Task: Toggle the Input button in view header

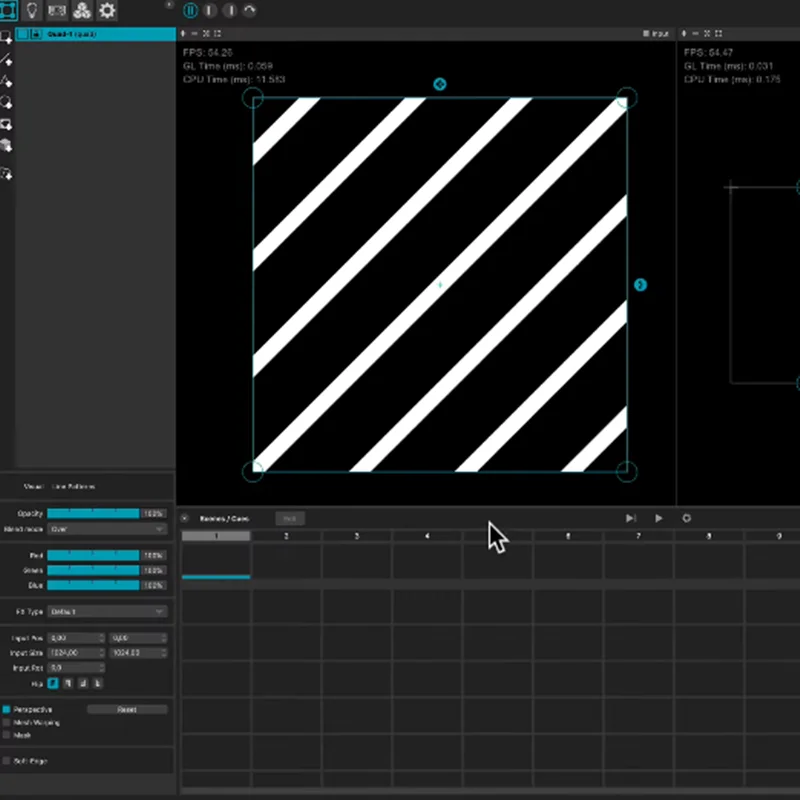Action: tap(656, 34)
